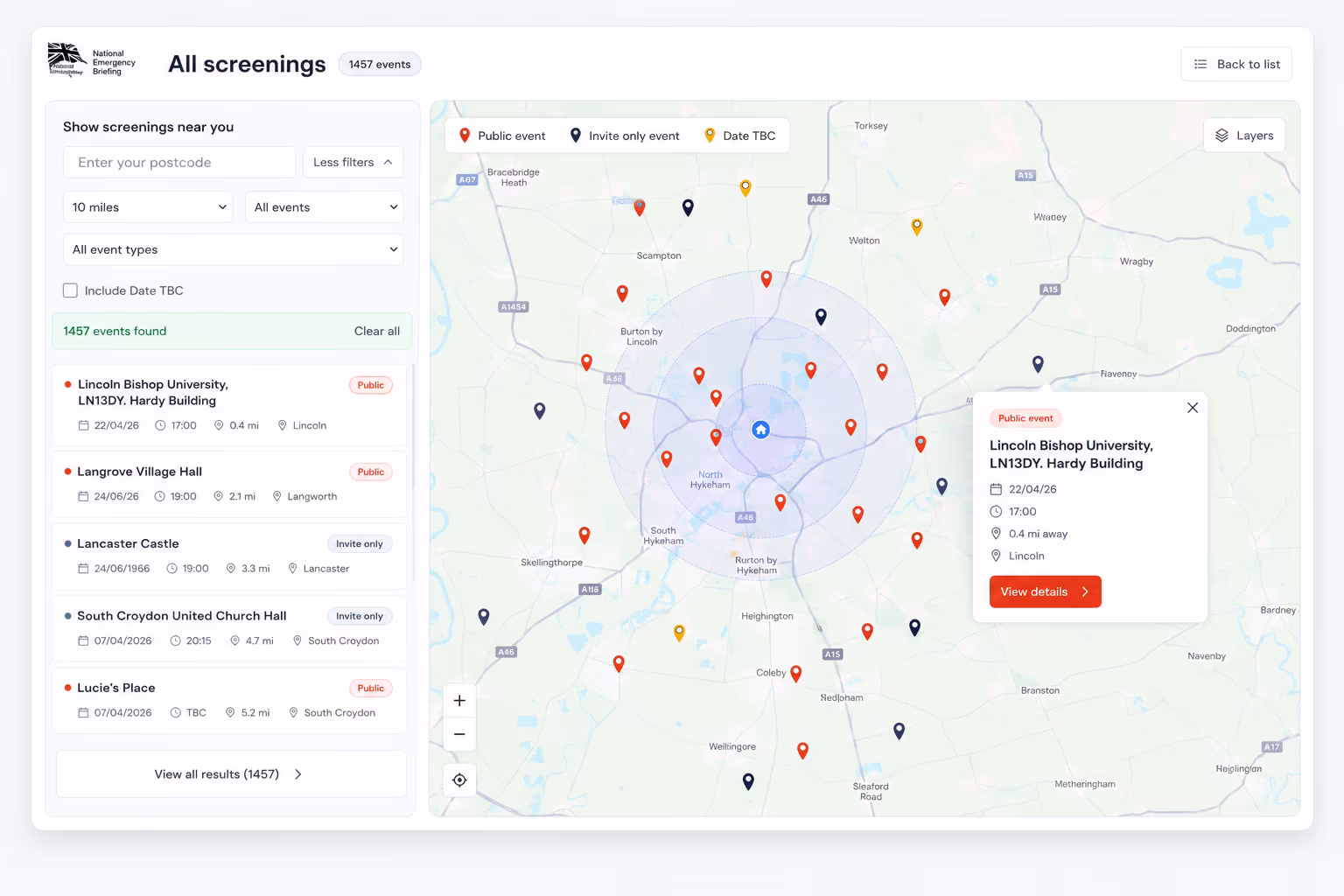Click the yellow pin west of Heighington
The height and width of the screenshot is (896, 1344).
click(679, 633)
